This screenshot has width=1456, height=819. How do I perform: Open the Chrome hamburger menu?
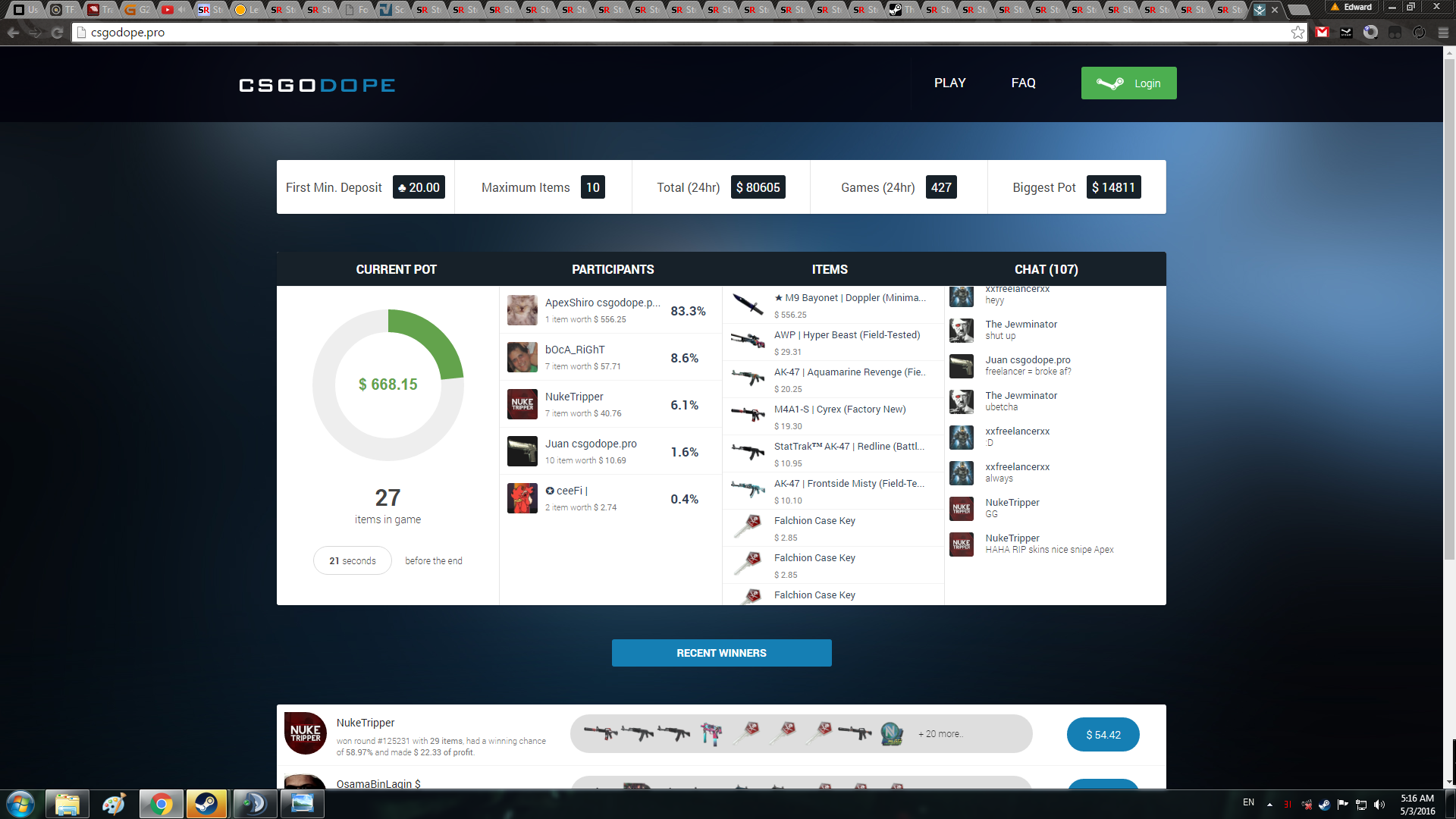point(1443,33)
